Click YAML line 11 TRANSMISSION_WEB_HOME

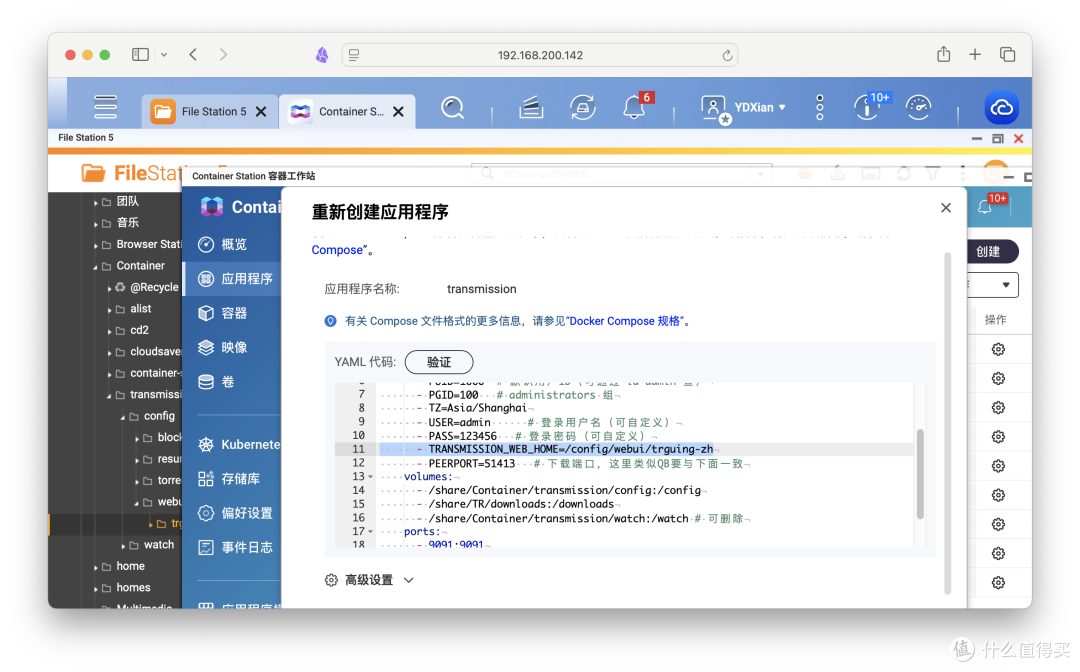click(571, 449)
